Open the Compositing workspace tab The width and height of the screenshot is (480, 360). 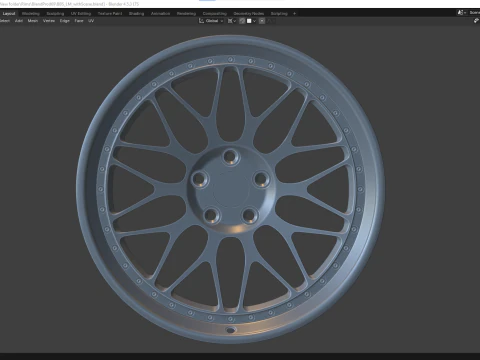215,13
